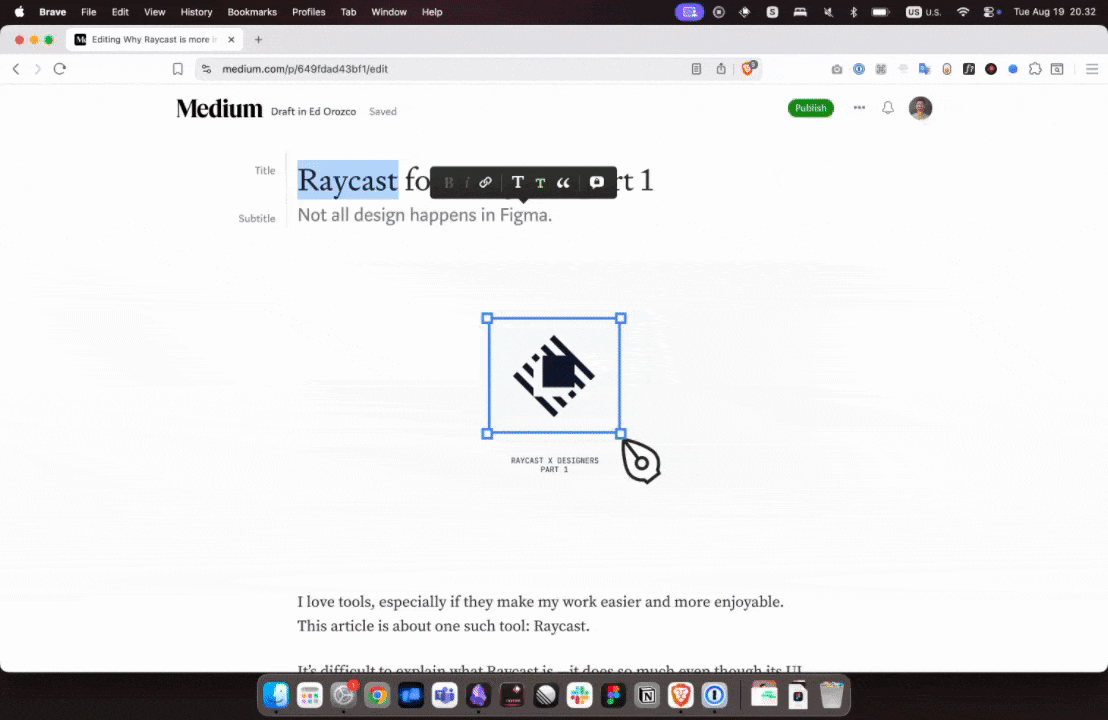Click the purple screen recording indicator
1108x720 pixels.
689,12
